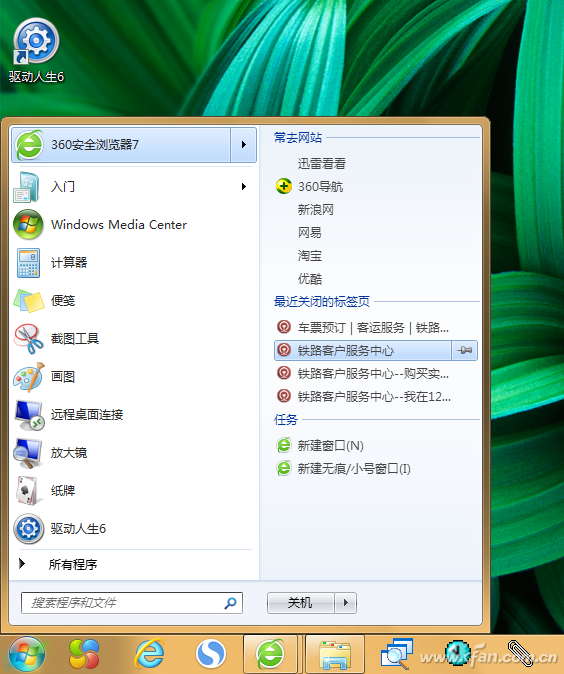Open the 驱动人生6 desktop shortcut icon
The height and width of the screenshot is (674, 564).
click(x=36, y=51)
